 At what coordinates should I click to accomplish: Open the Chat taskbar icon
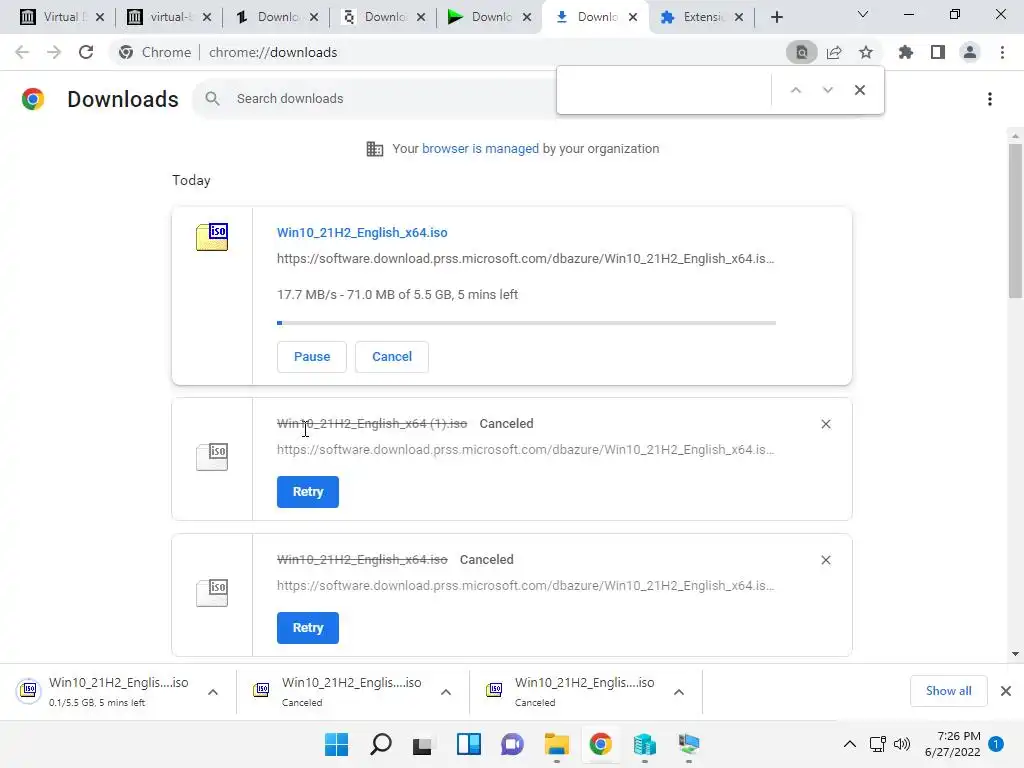513,744
